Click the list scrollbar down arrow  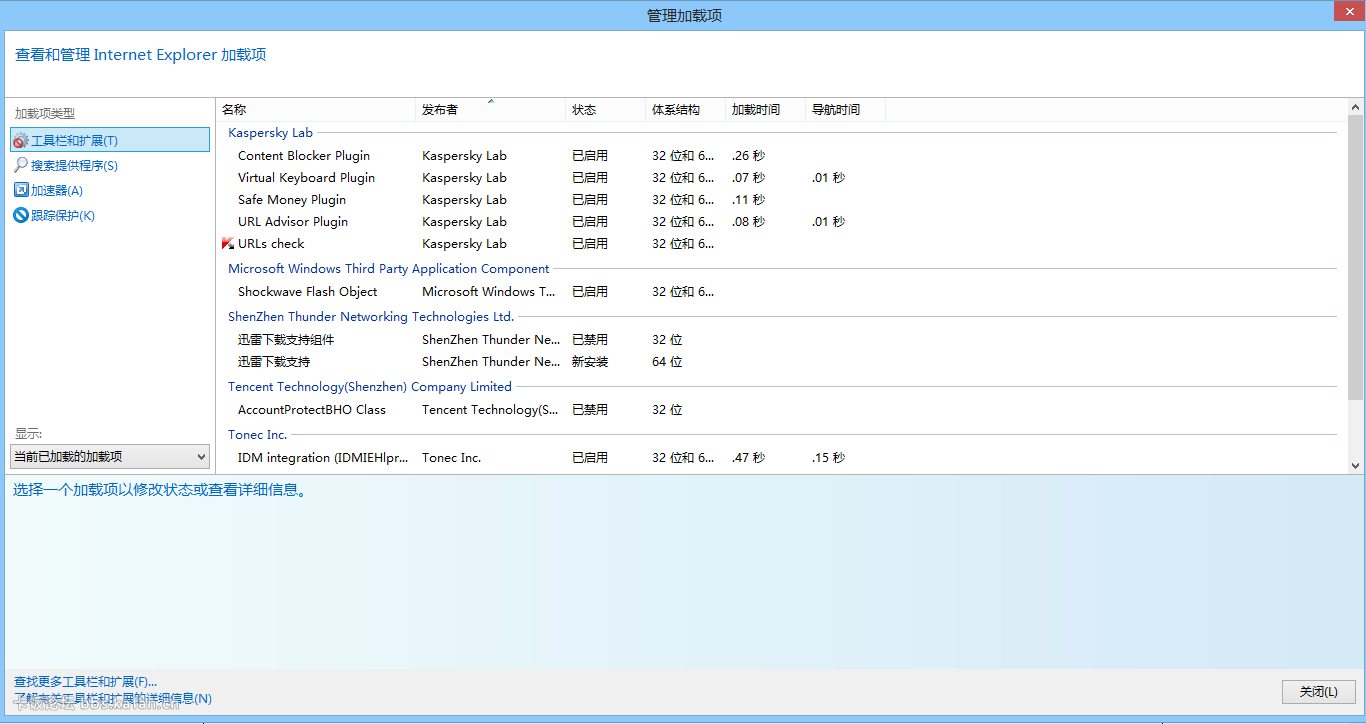(x=1355, y=465)
